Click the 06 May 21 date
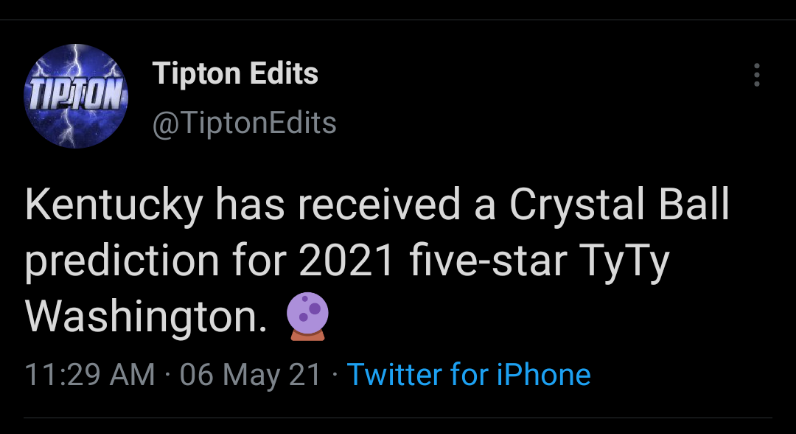This screenshot has width=796, height=434. pos(250,375)
